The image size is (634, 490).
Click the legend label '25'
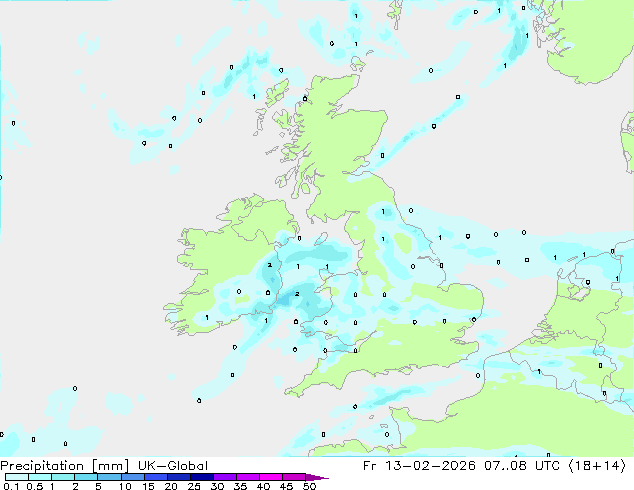point(194,486)
